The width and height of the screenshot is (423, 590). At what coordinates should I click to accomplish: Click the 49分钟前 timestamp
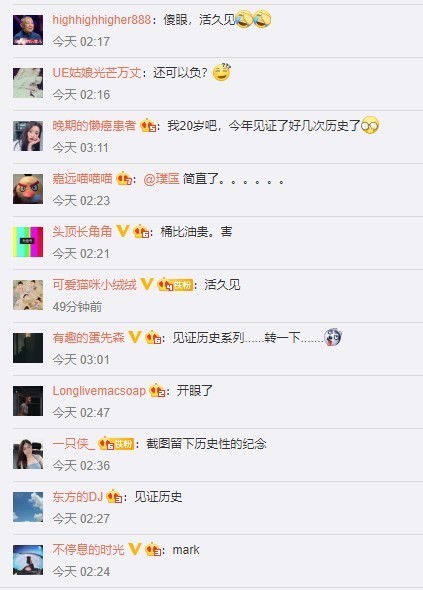77,307
